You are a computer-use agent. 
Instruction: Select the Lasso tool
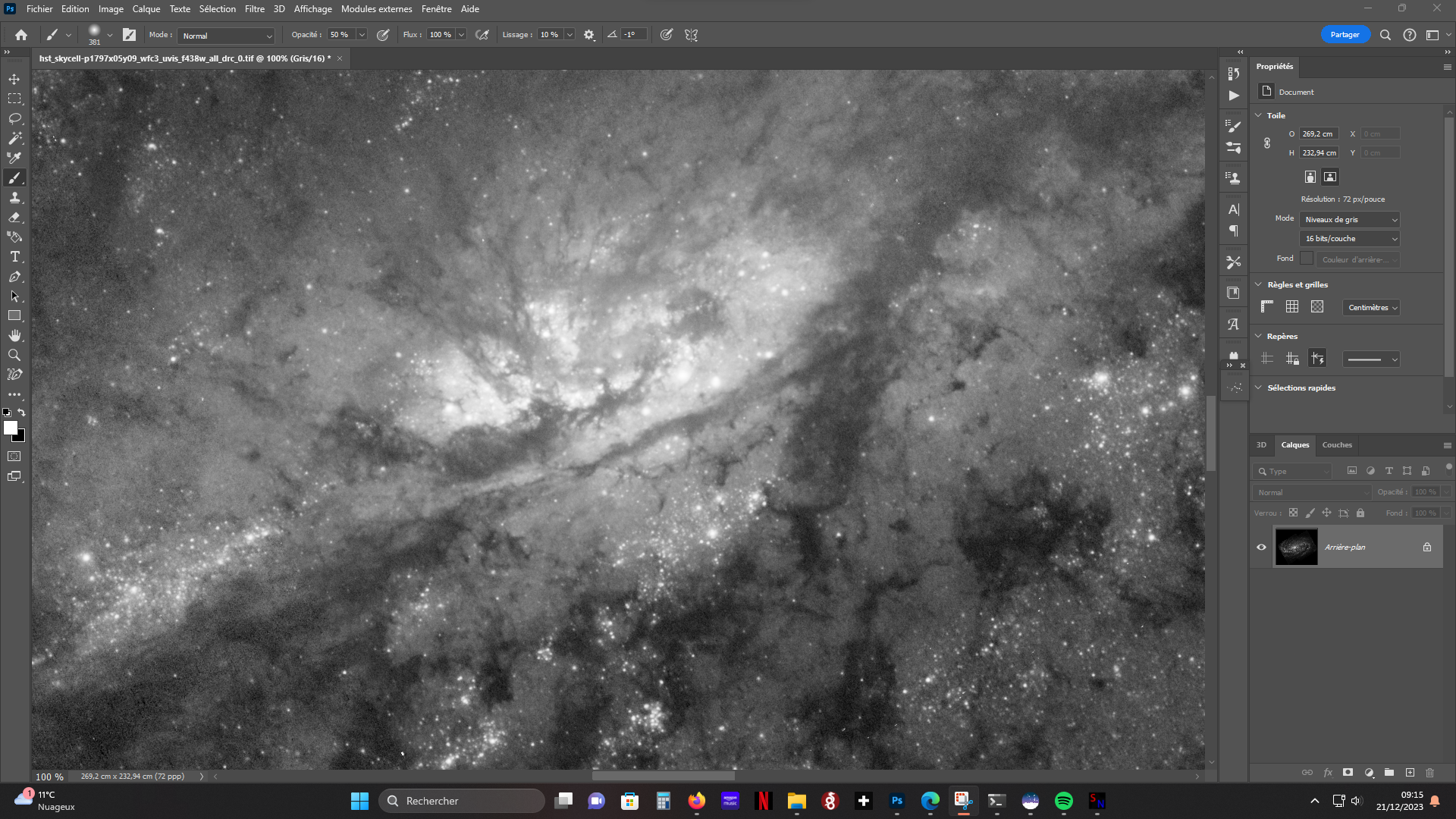[x=14, y=118]
